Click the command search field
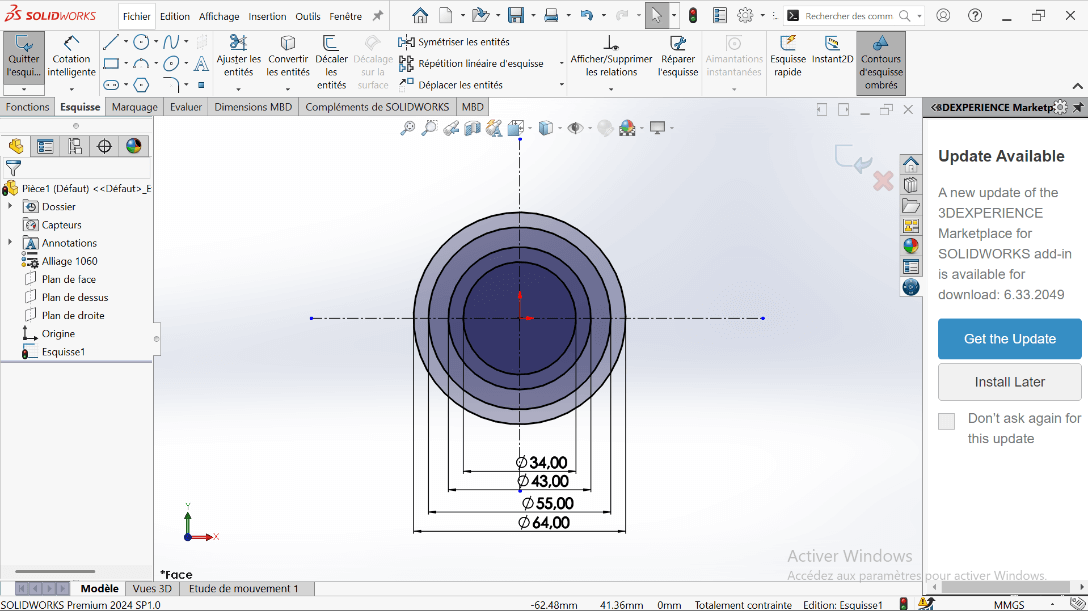The width and height of the screenshot is (1088, 611). tap(849, 16)
